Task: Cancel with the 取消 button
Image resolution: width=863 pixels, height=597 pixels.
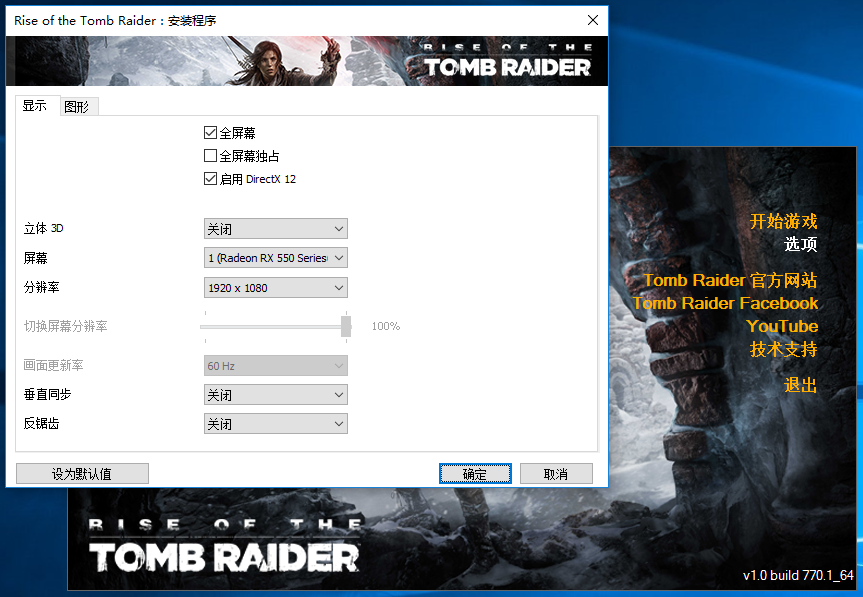Action: (556, 474)
